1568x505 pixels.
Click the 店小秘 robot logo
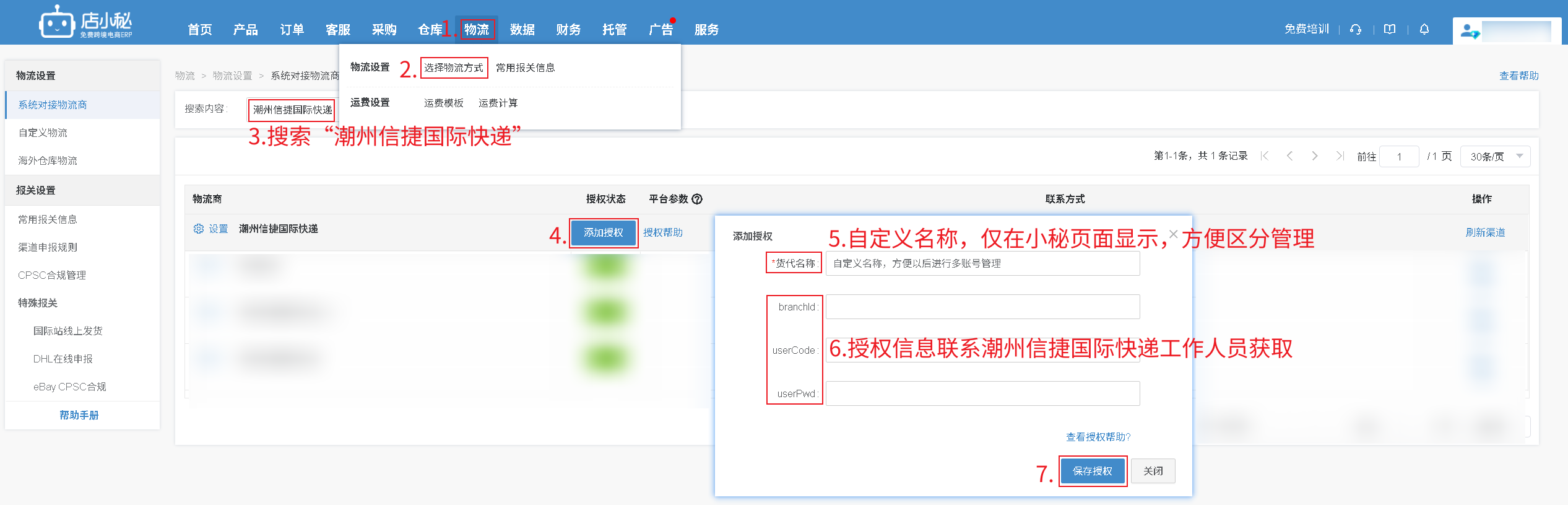85,22
